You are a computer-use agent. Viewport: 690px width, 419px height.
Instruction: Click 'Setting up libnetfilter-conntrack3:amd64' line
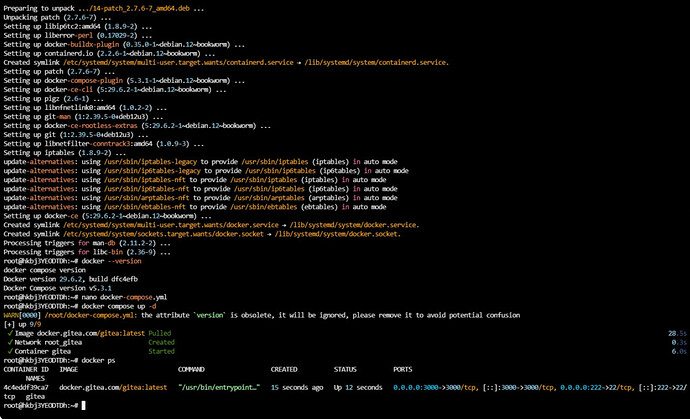(x=104, y=144)
